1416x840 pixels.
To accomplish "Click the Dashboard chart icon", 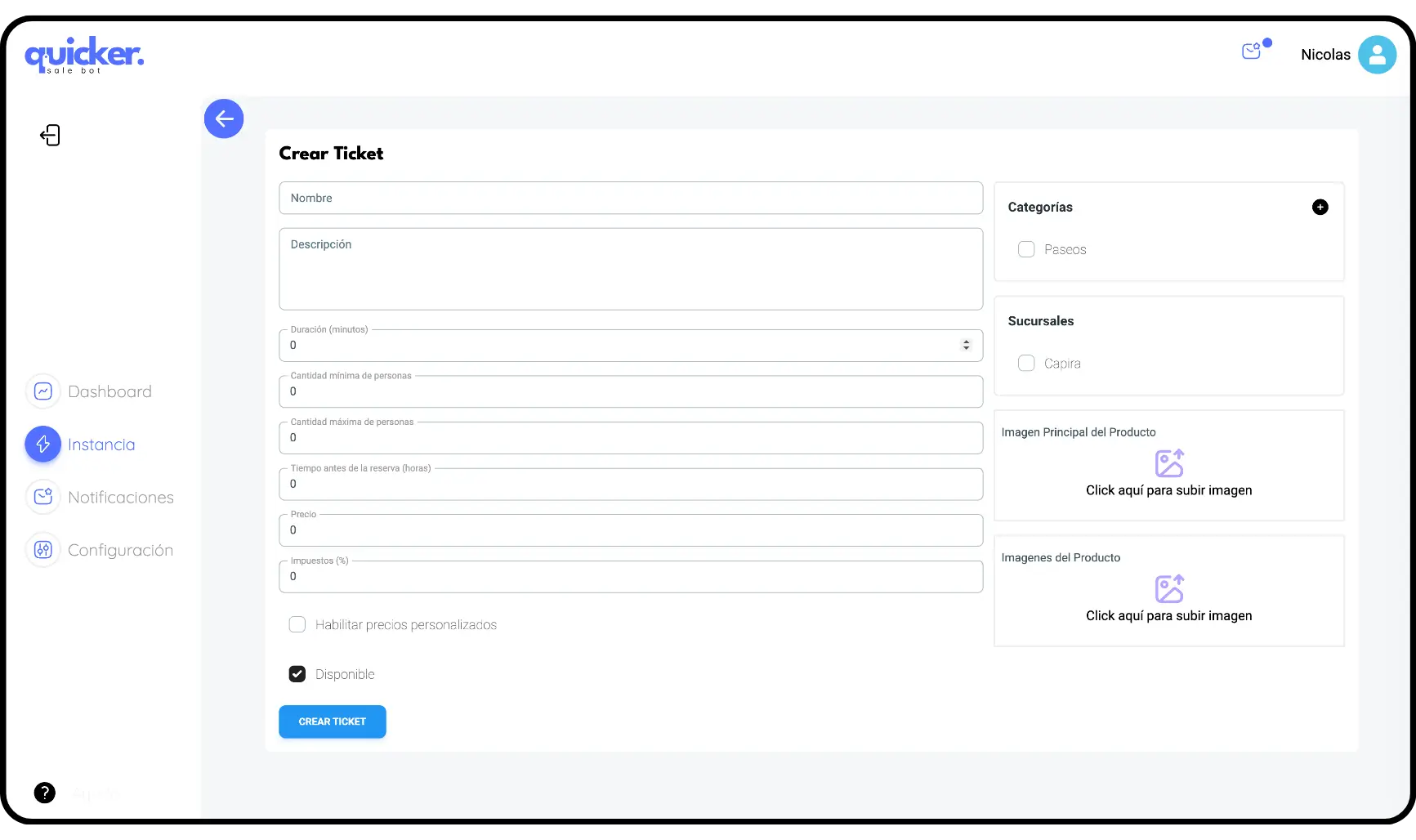I will click(x=43, y=391).
